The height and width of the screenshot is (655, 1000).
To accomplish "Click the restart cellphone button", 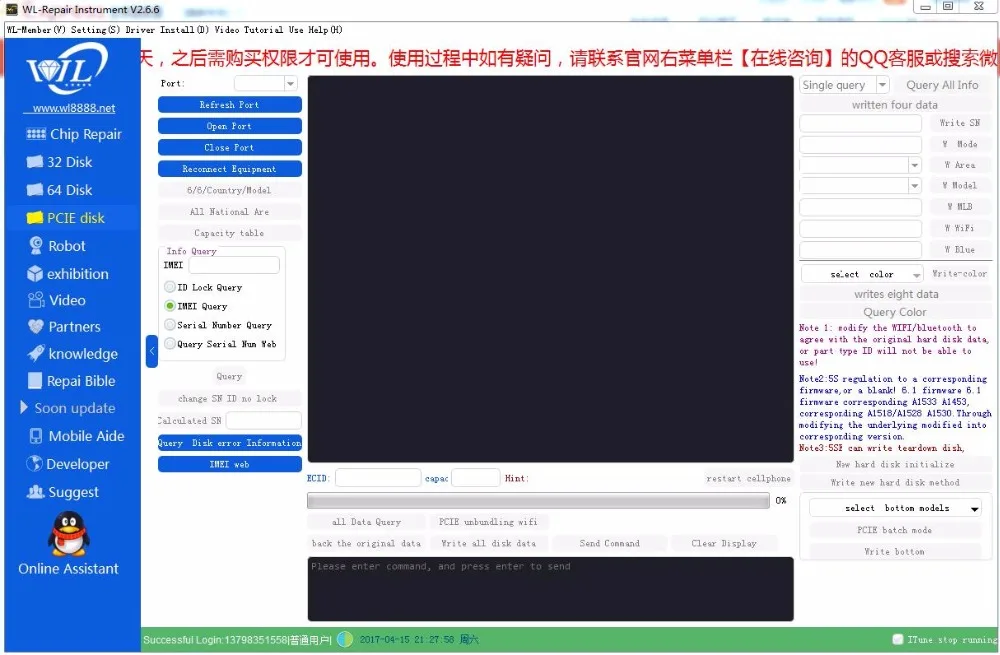I will click(x=748, y=478).
